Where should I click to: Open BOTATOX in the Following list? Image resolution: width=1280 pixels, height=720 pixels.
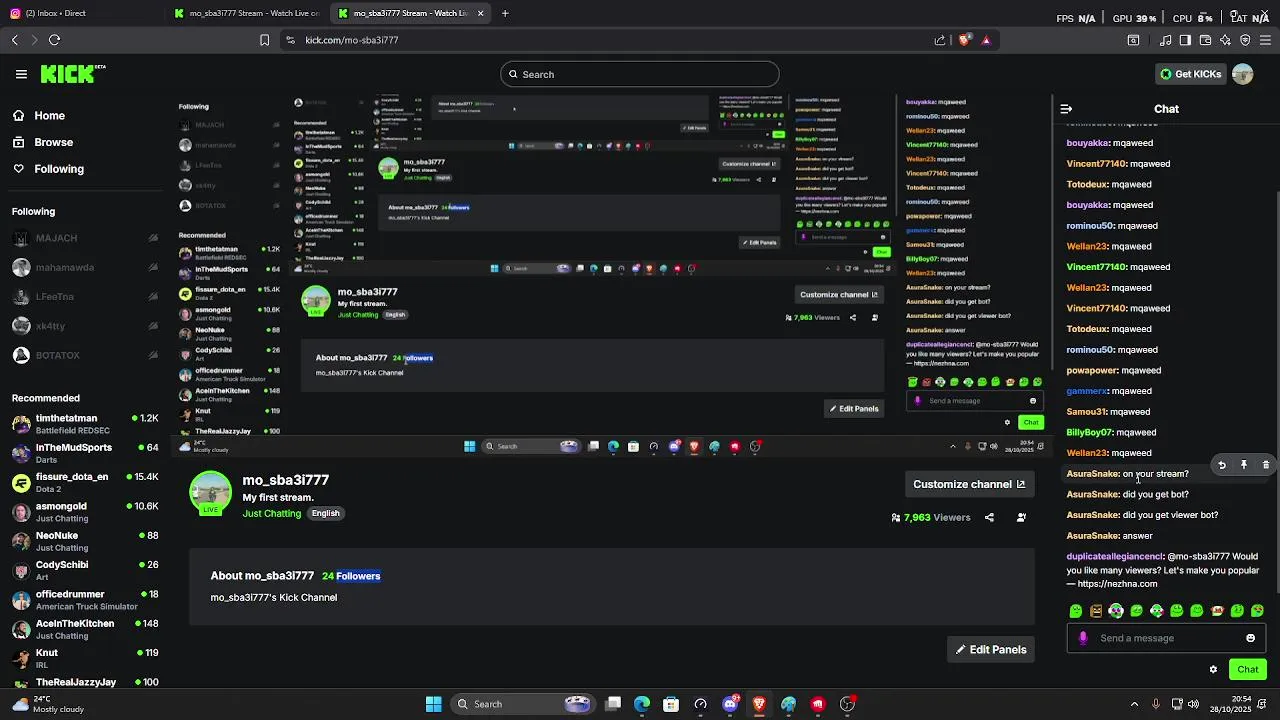point(85,355)
